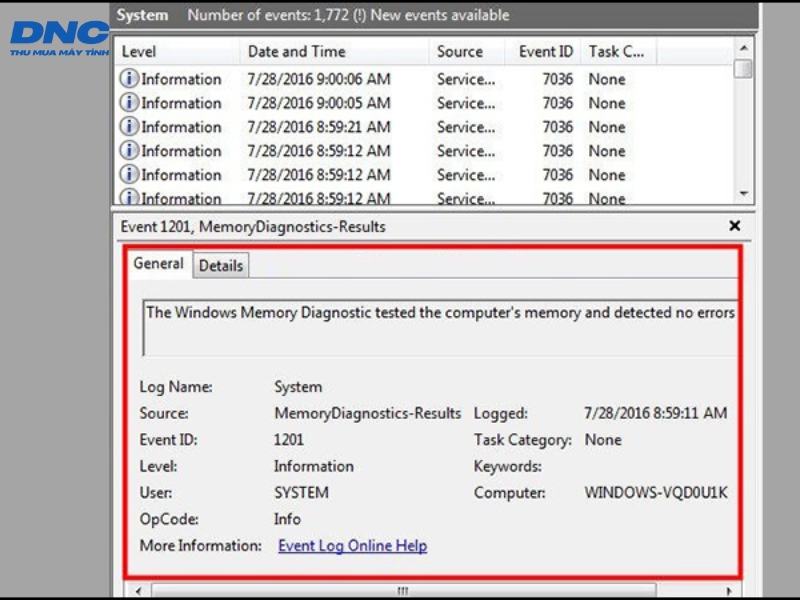Open the Event Log Online Help link
The image size is (800, 600).
353,545
